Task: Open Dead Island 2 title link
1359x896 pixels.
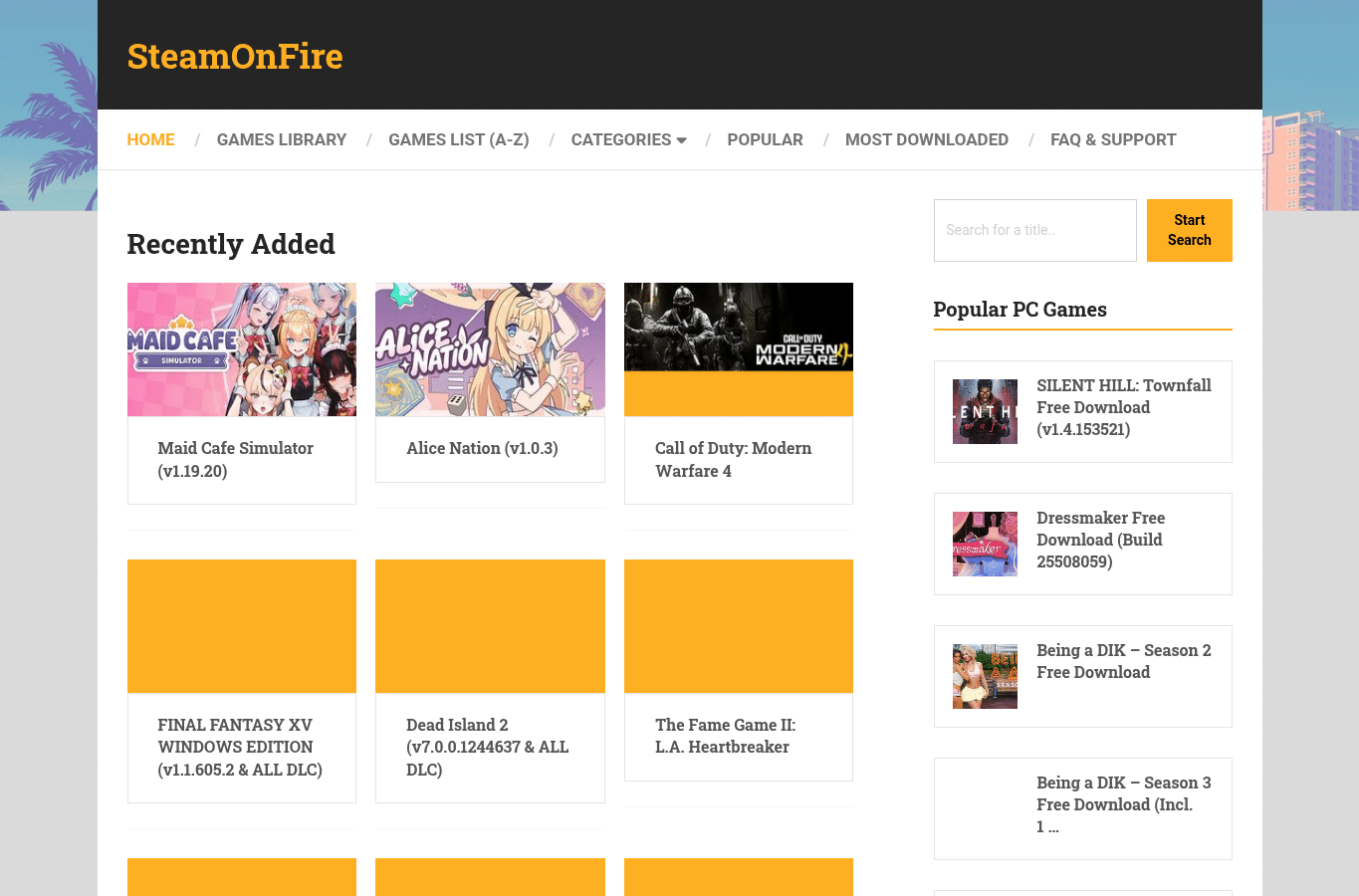Action: click(488, 747)
